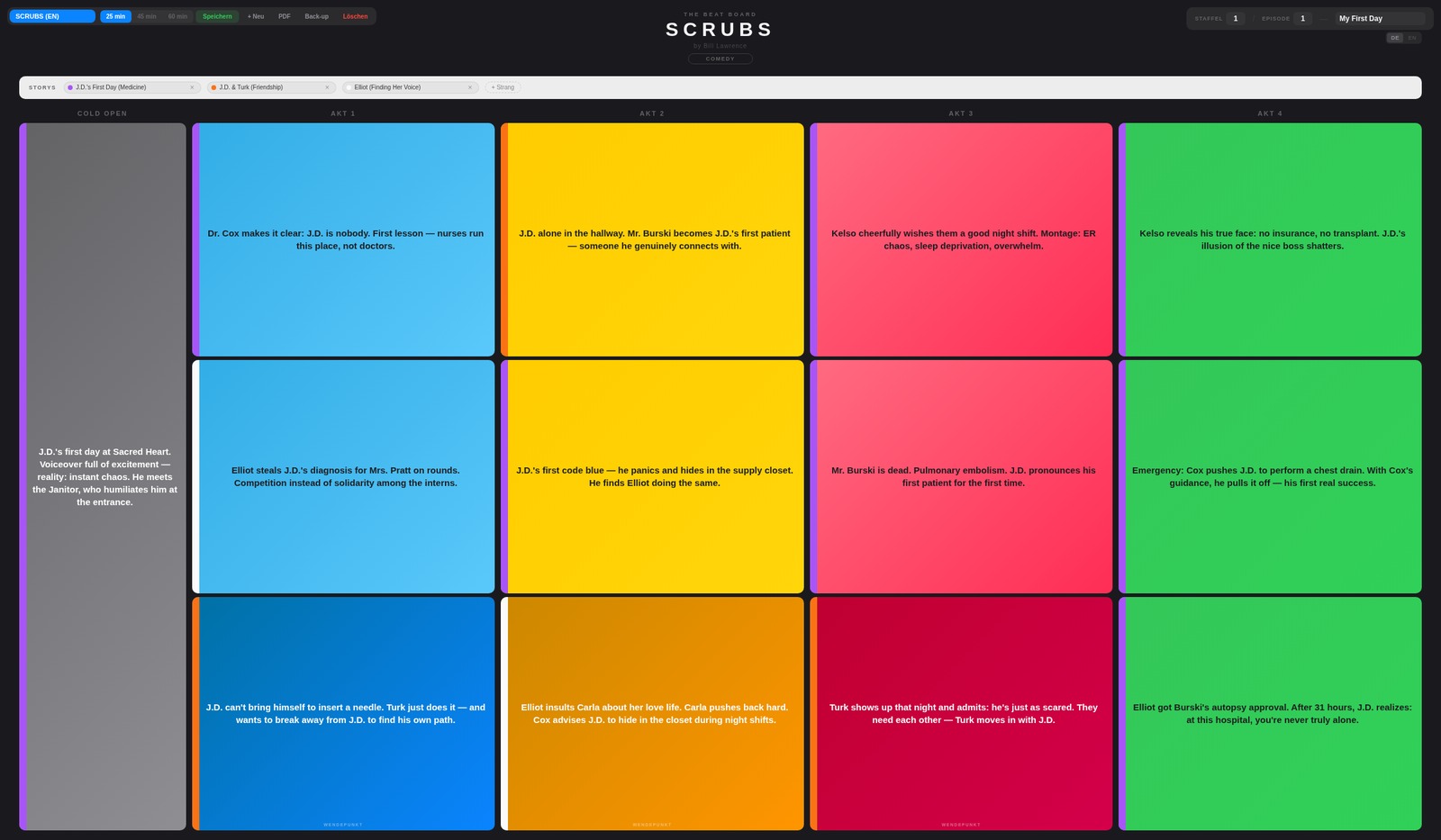Add a new storyline with + Strang

503,87
